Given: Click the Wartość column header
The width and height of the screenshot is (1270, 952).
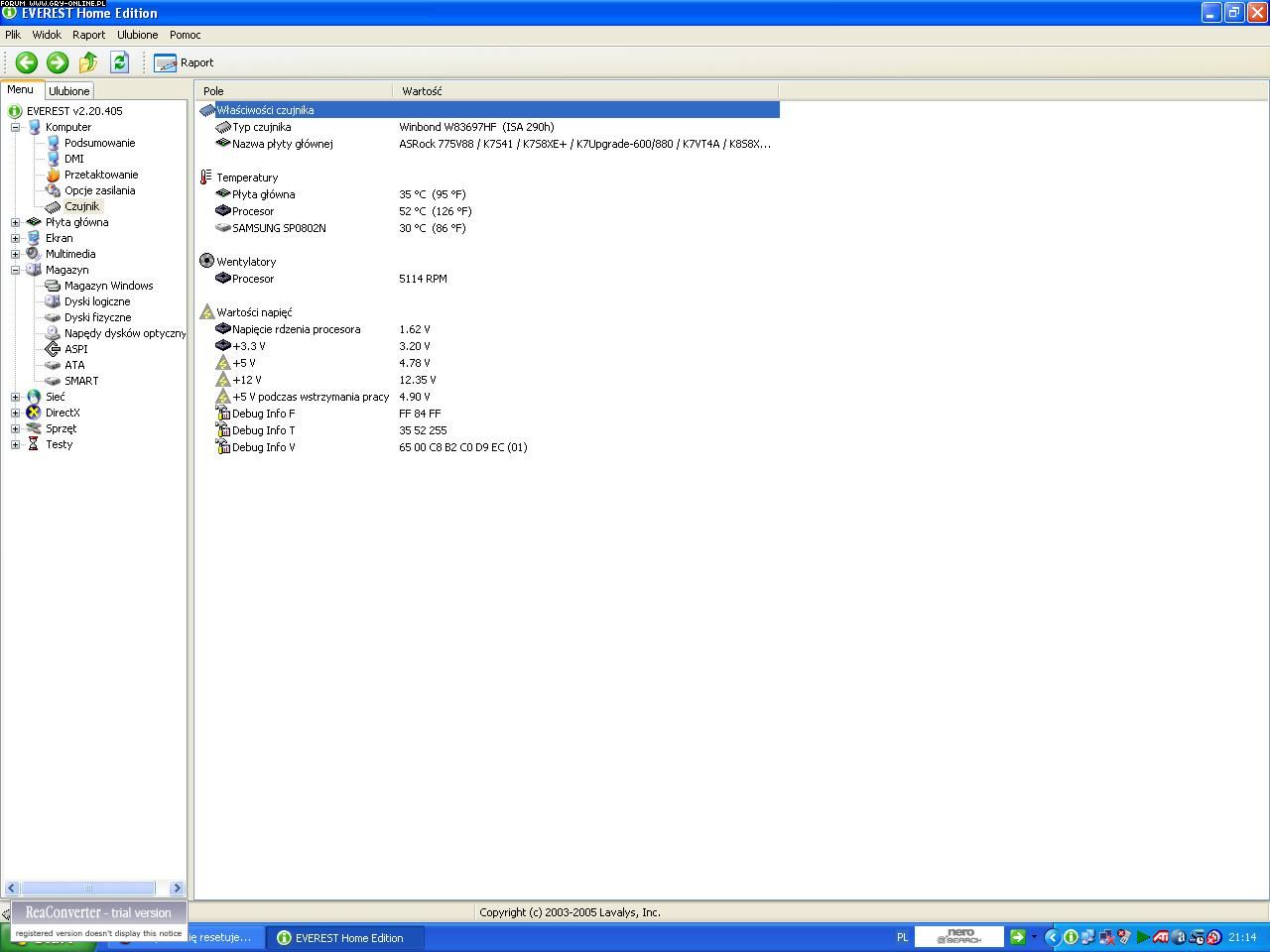Looking at the screenshot, I should click(x=585, y=91).
